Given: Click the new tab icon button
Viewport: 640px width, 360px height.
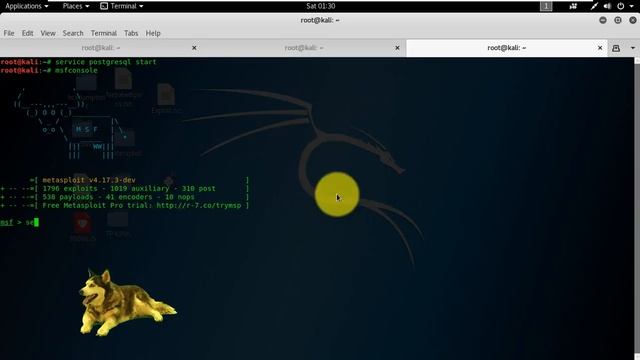Looking at the screenshot, I should click(x=616, y=48).
